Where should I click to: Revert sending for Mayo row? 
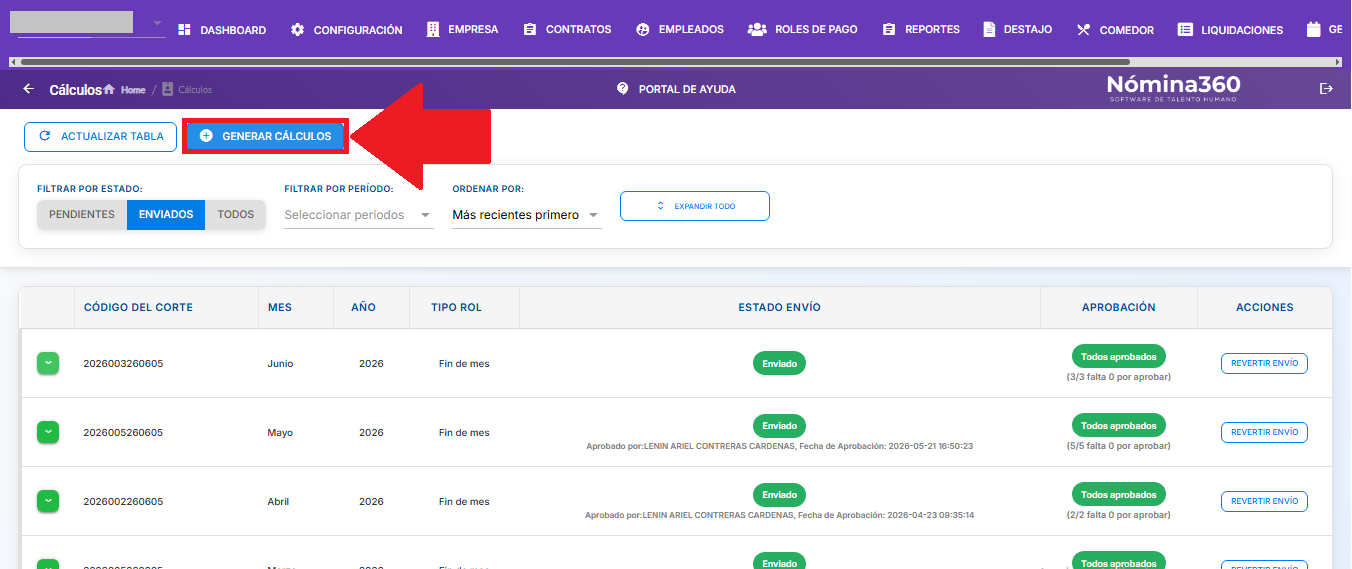pyautogui.click(x=1264, y=432)
